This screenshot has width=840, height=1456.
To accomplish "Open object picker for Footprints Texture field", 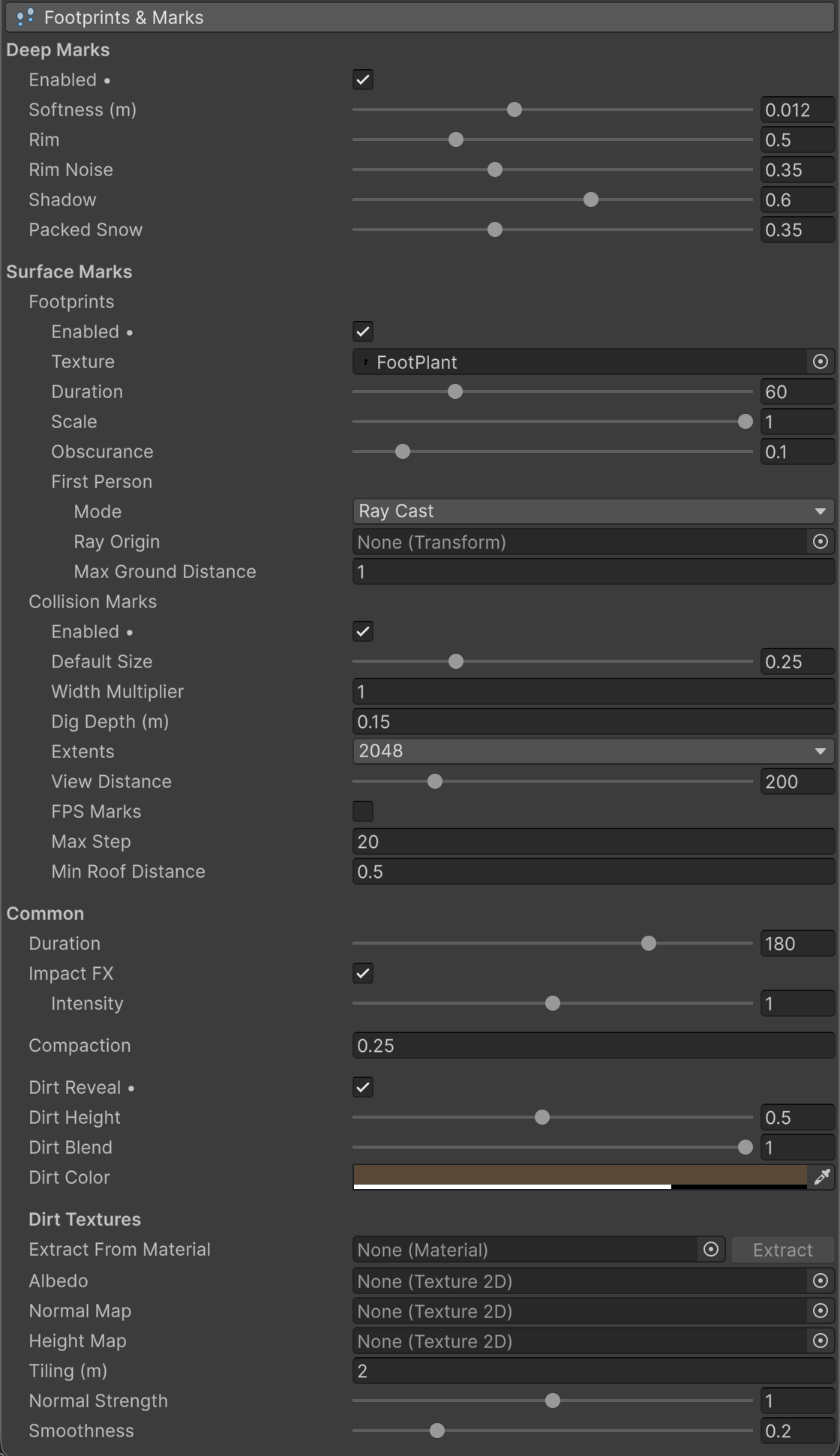I will (x=820, y=361).
